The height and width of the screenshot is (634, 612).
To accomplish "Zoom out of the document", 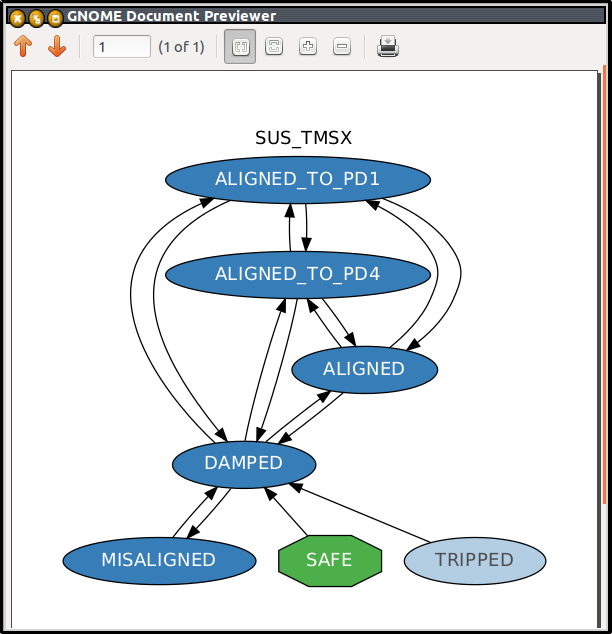I will [x=342, y=46].
